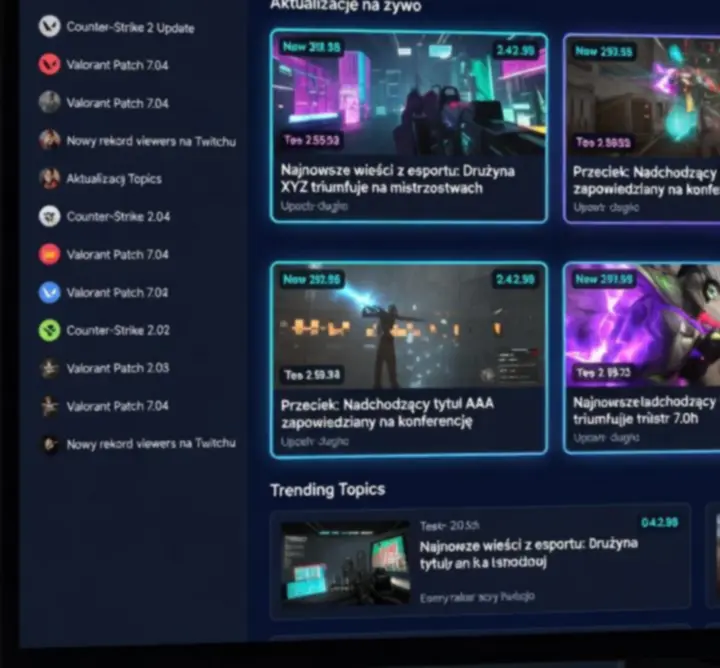Image resolution: width=720 pixels, height=668 pixels.
Task: Open trending headline Najnowze wieści z esportu: Drużyna tytuły
Action: coord(529,554)
